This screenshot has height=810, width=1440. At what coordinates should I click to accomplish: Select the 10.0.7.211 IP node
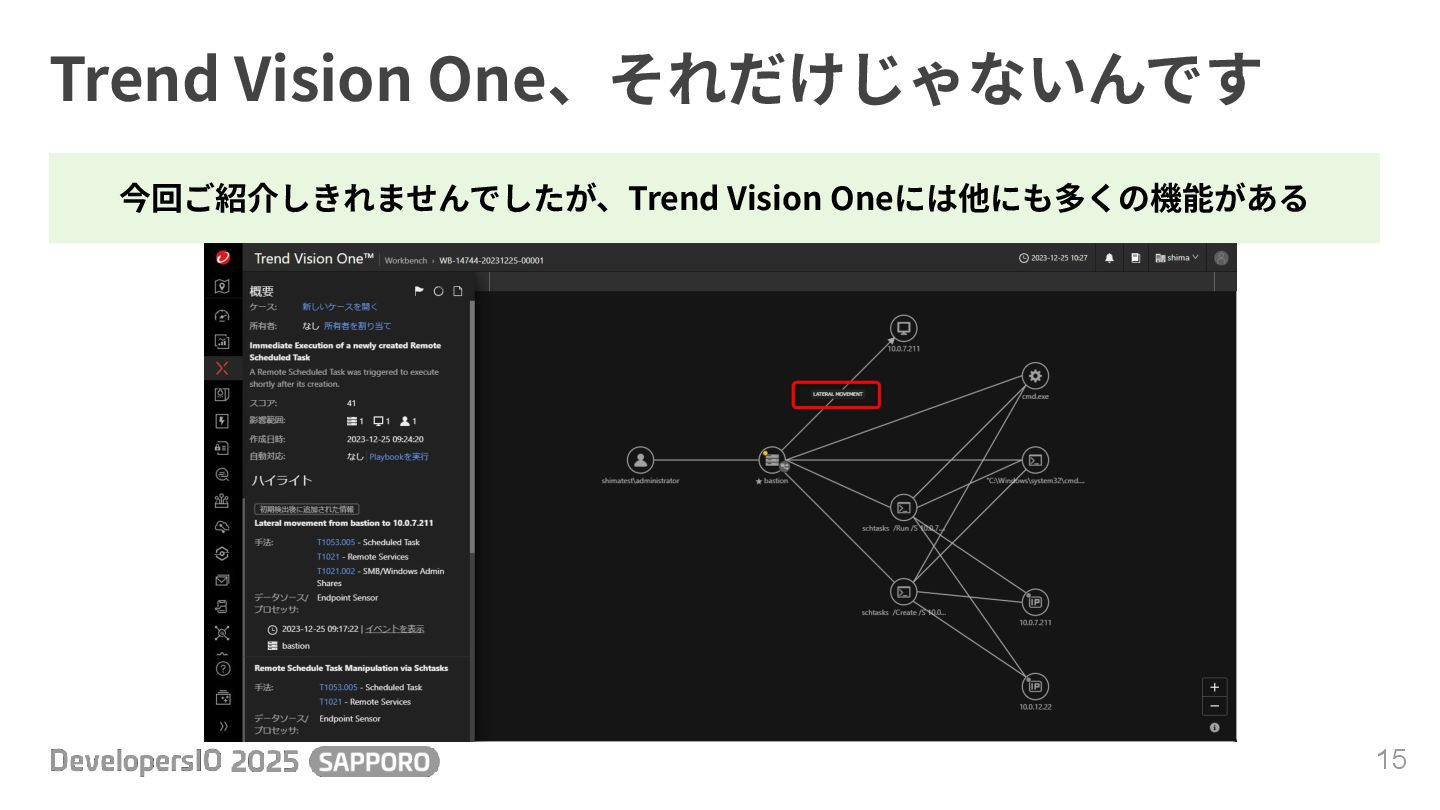pos(1035,602)
